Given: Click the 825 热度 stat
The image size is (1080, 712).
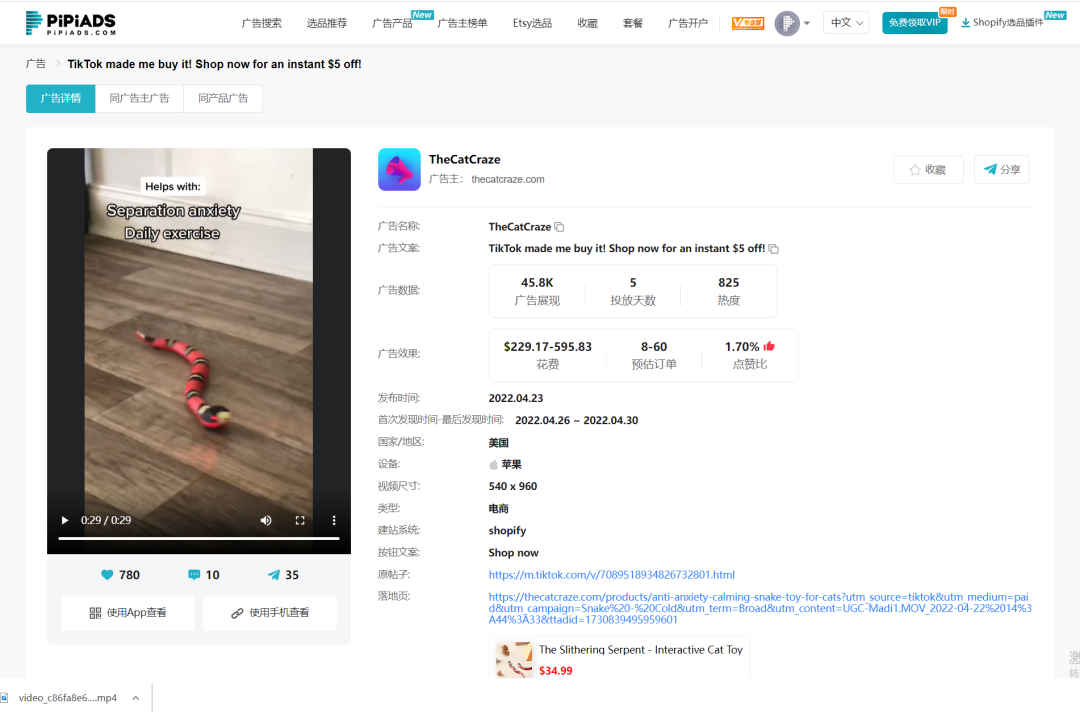Looking at the screenshot, I should (729, 291).
